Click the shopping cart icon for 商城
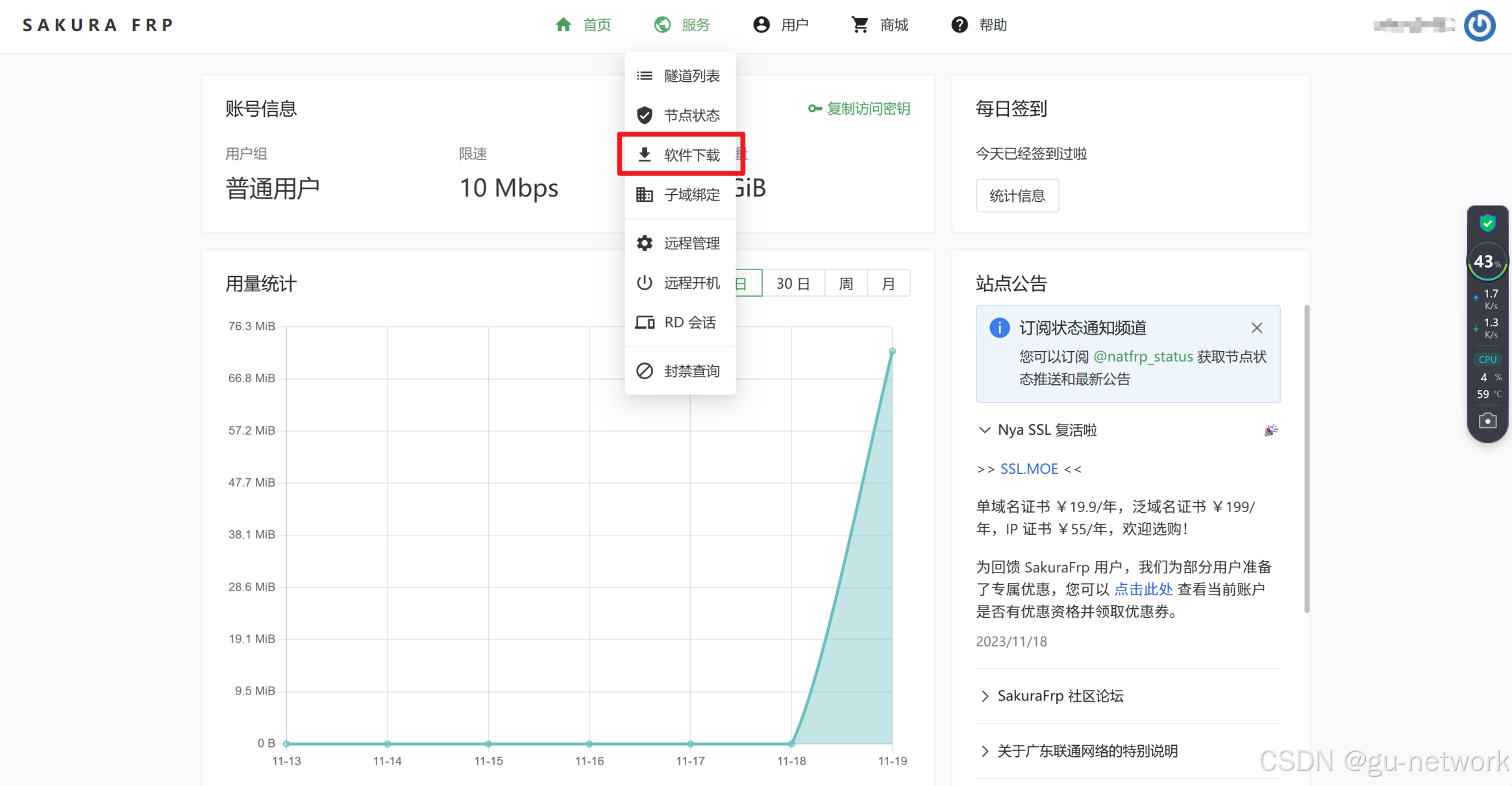This screenshot has width=1512, height=786. point(860,25)
